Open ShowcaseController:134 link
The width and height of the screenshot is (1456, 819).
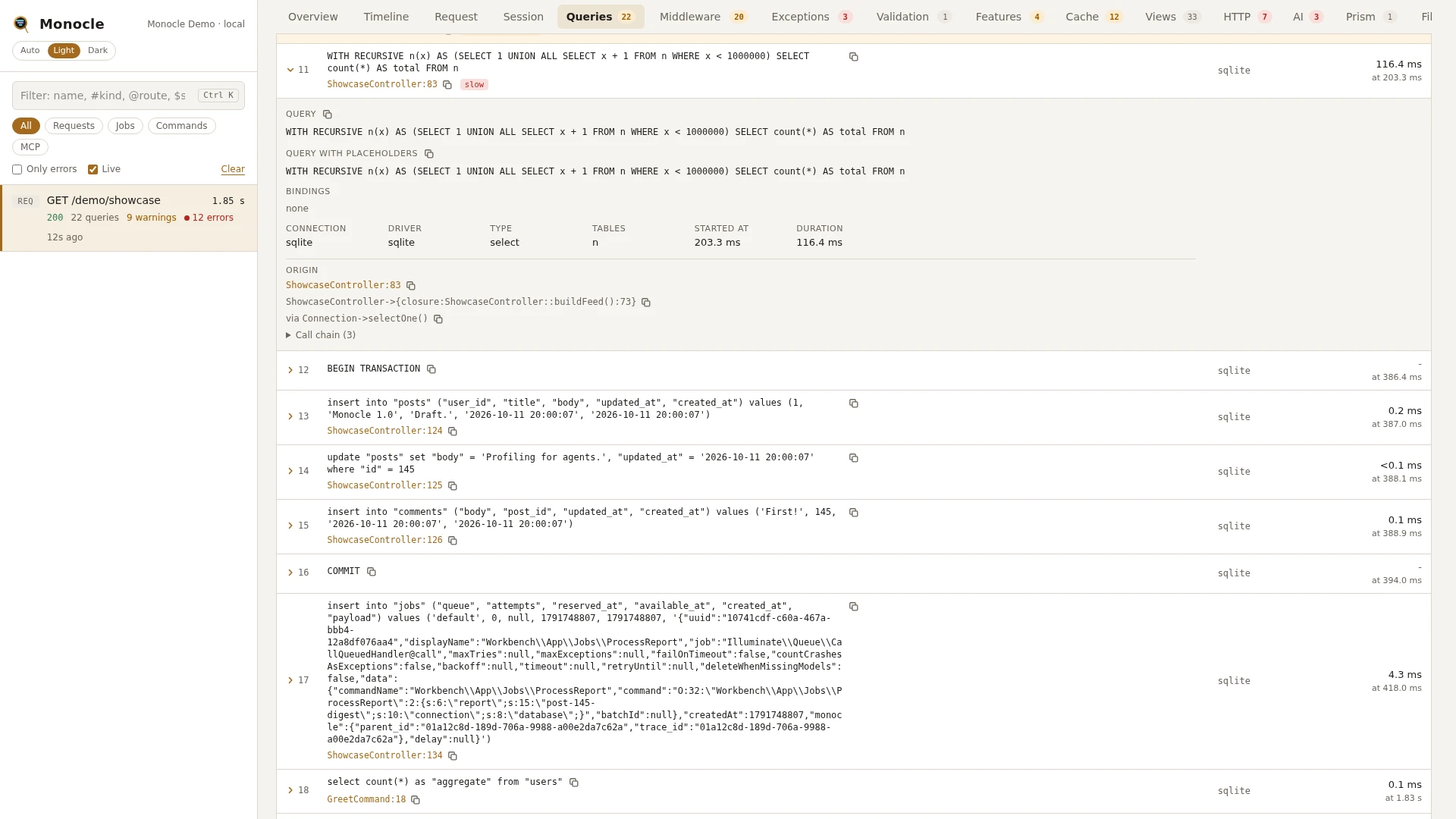tap(384, 756)
